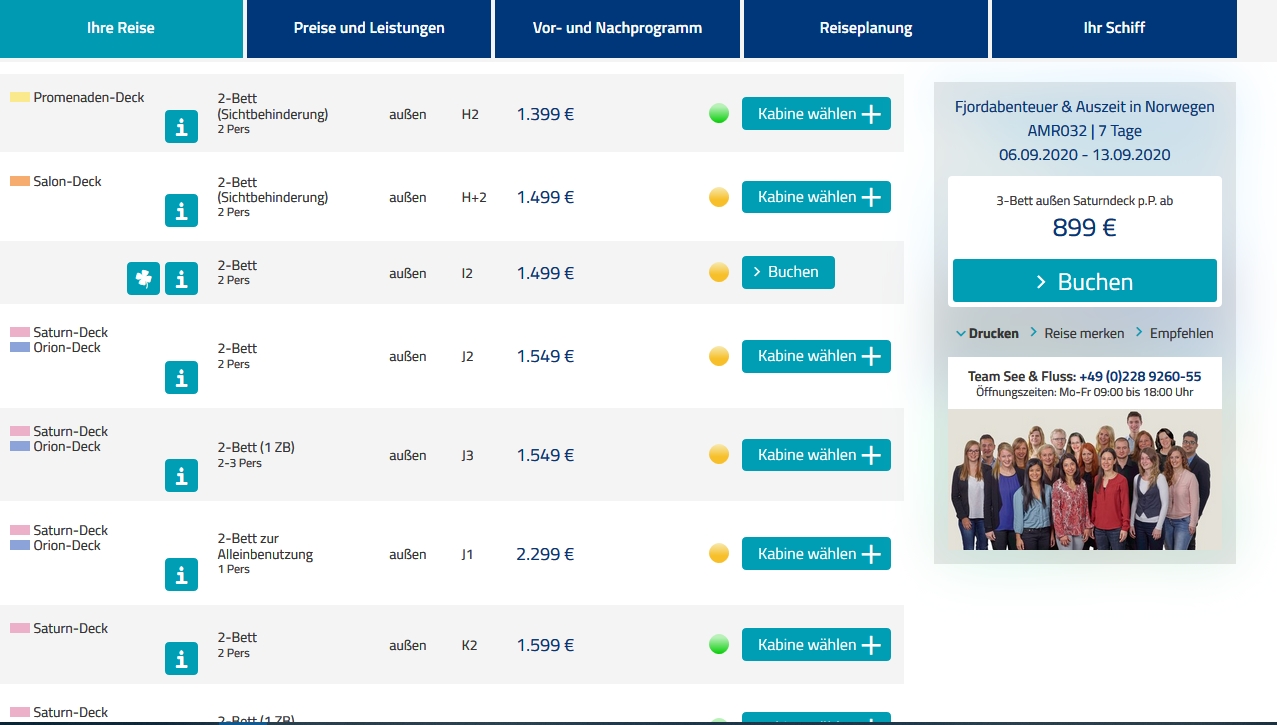Switch to Preise und Leistungen tab
This screenshot has width=1277, height=725.
pos(369,28)
